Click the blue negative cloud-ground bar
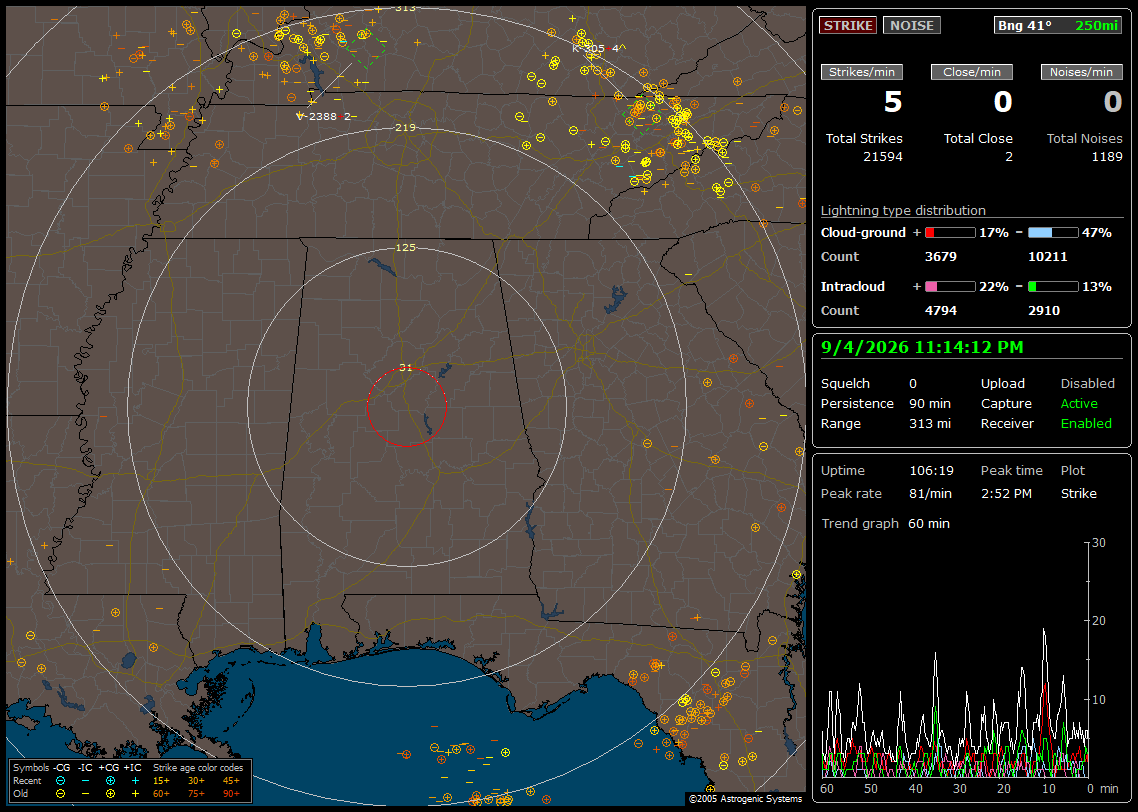The image size is (1138, 812). tap(1053, 233)
